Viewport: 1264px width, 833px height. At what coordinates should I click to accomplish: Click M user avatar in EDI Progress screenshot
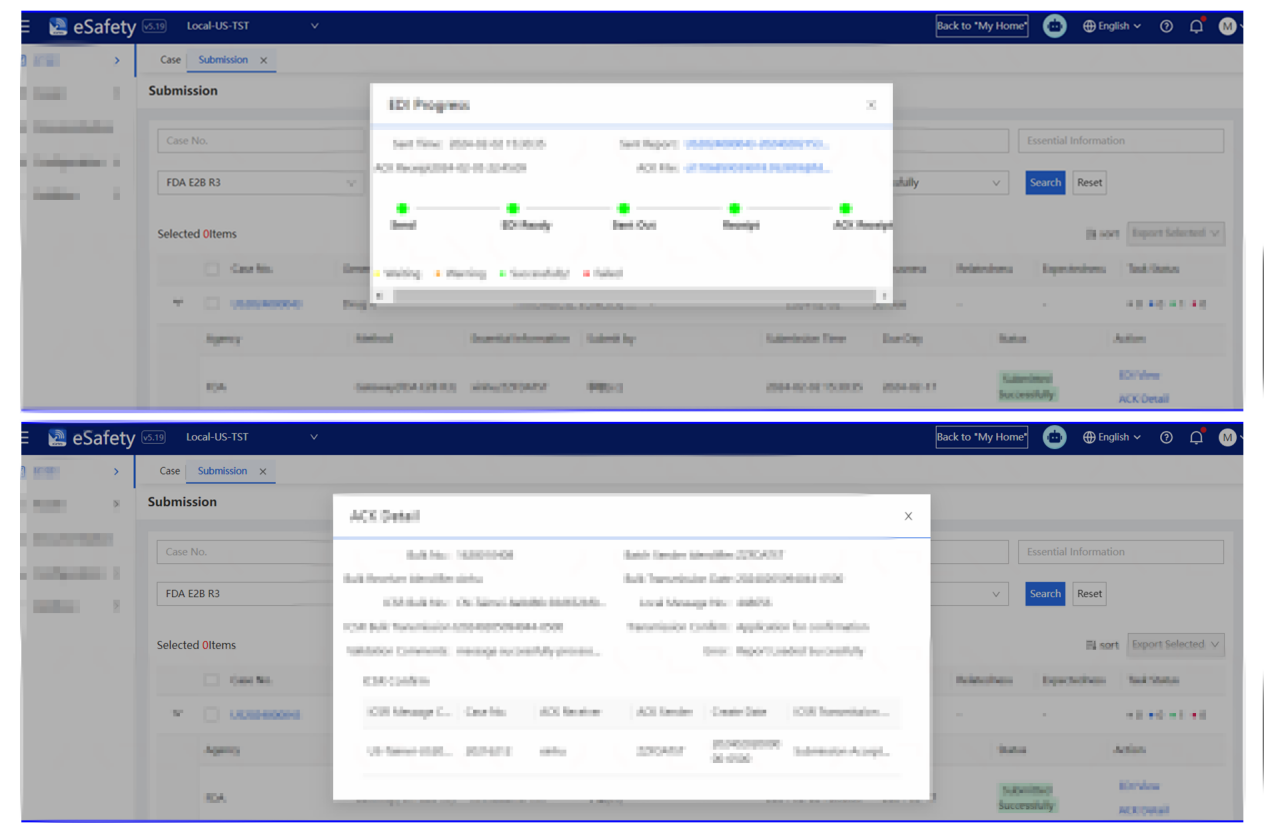tap(1227, 27)
